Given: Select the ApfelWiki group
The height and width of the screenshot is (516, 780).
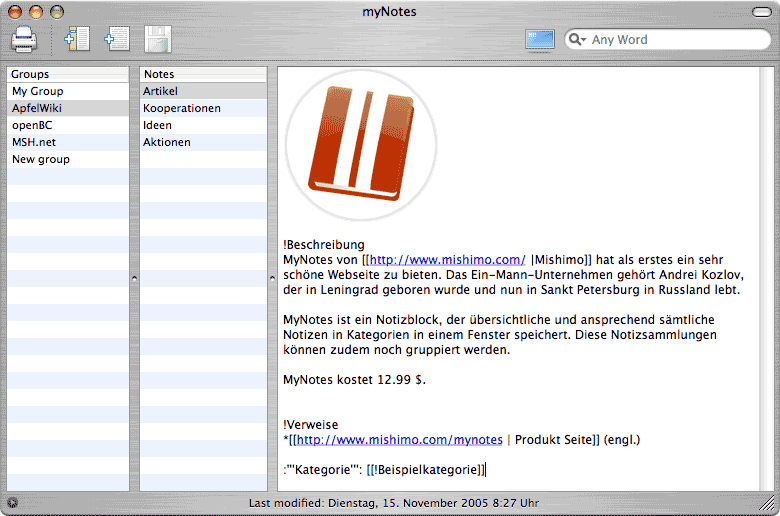Looking at the screenshot, I should 37,108.
